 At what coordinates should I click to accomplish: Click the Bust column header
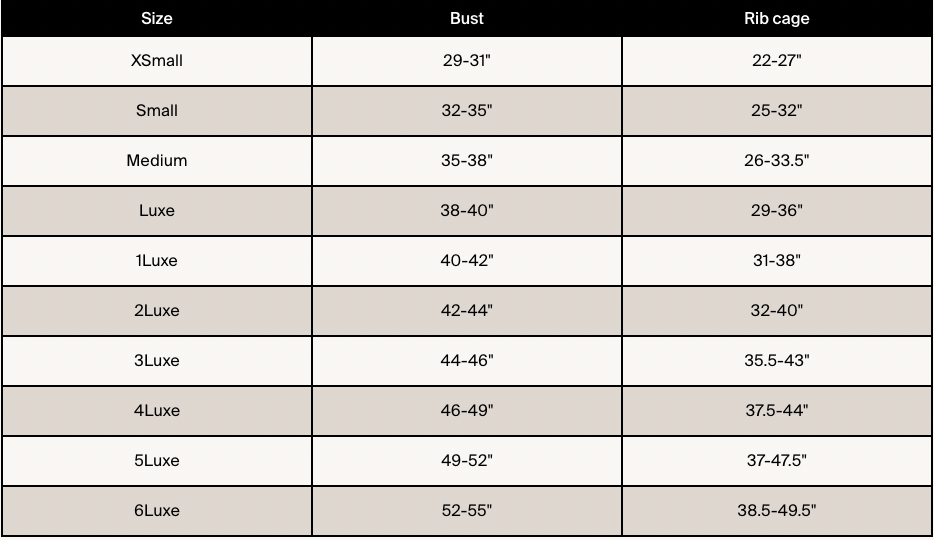467,18
